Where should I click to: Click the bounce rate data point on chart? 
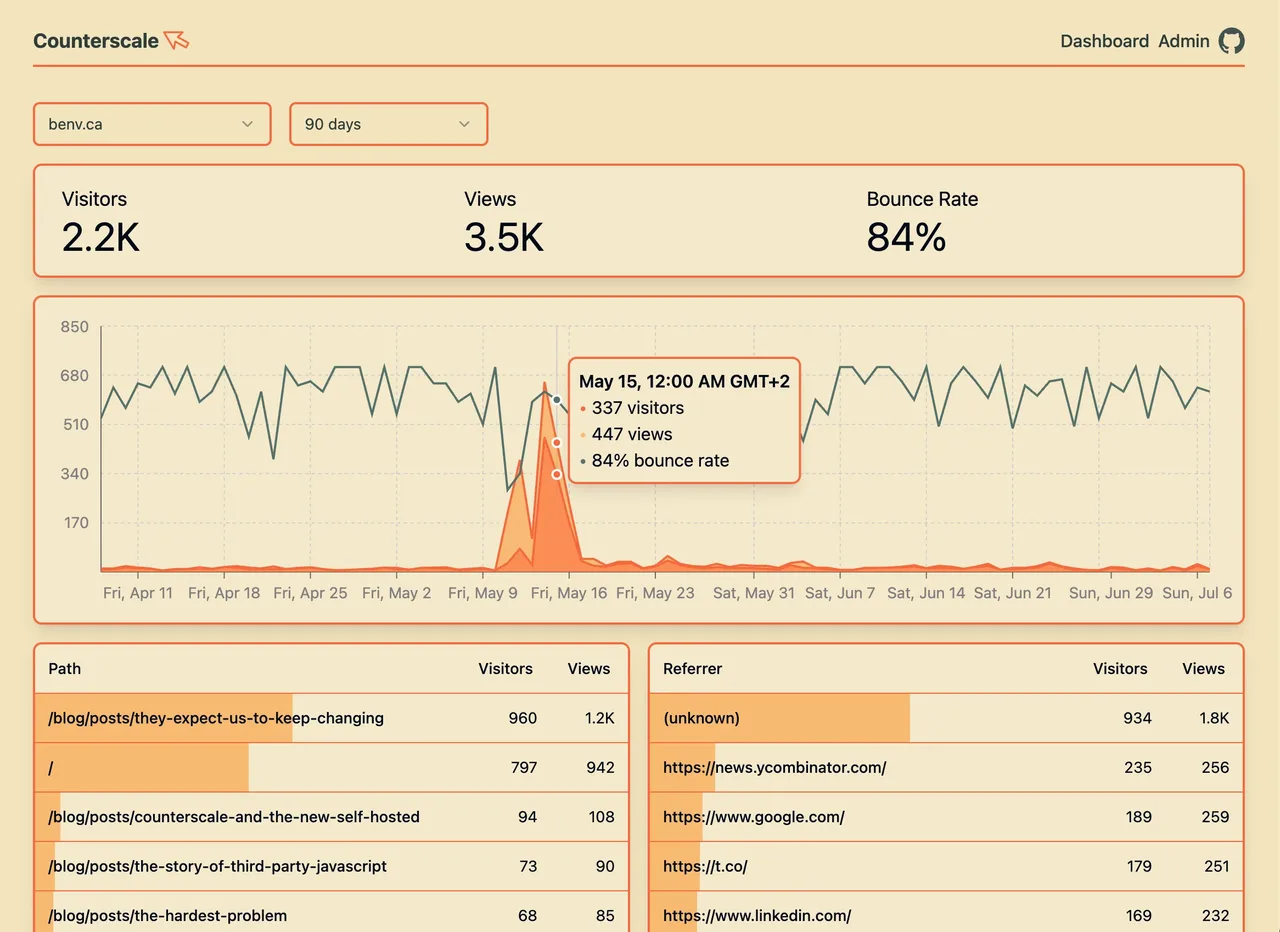[x=557, y=400]
